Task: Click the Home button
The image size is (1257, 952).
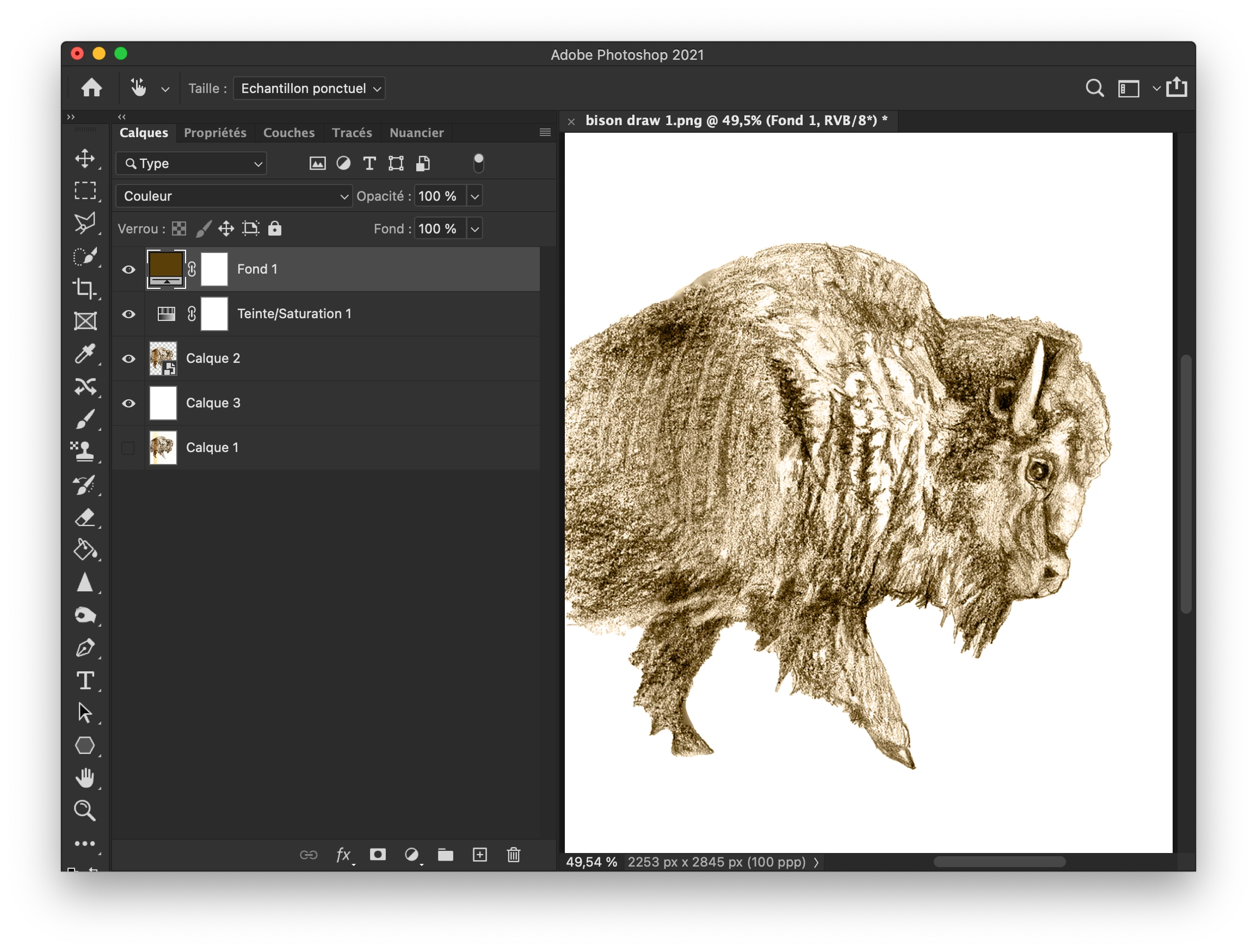Action: tap(91, 88)
